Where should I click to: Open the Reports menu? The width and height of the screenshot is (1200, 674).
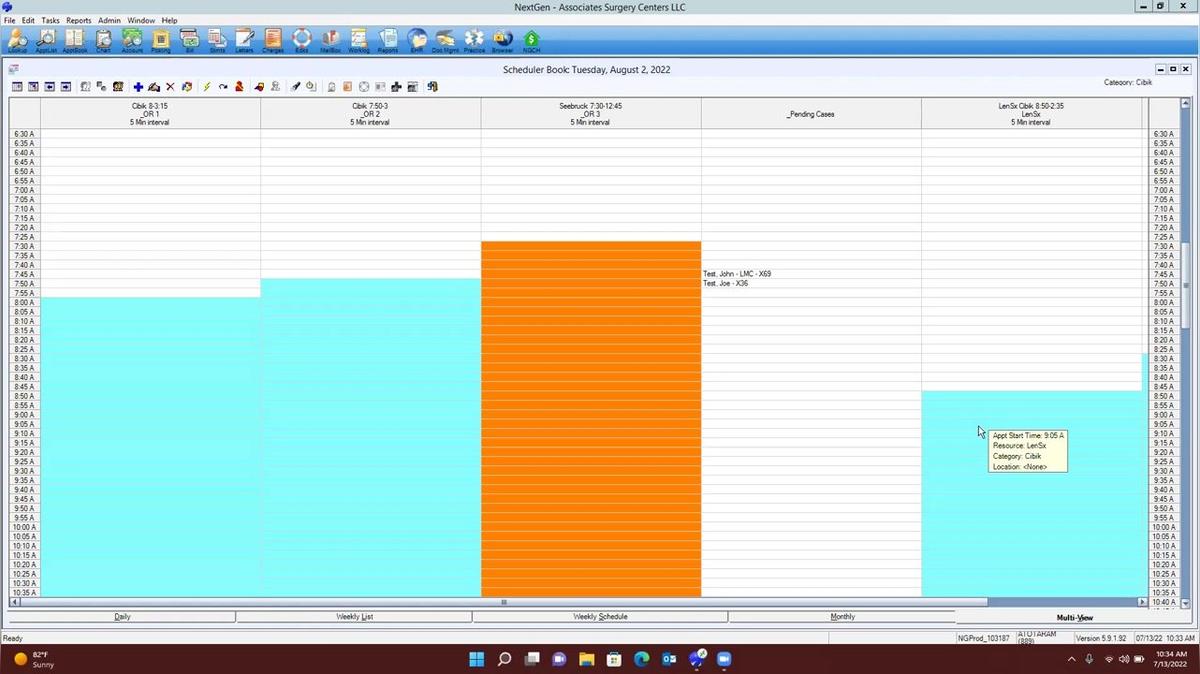tap(78, 20)
